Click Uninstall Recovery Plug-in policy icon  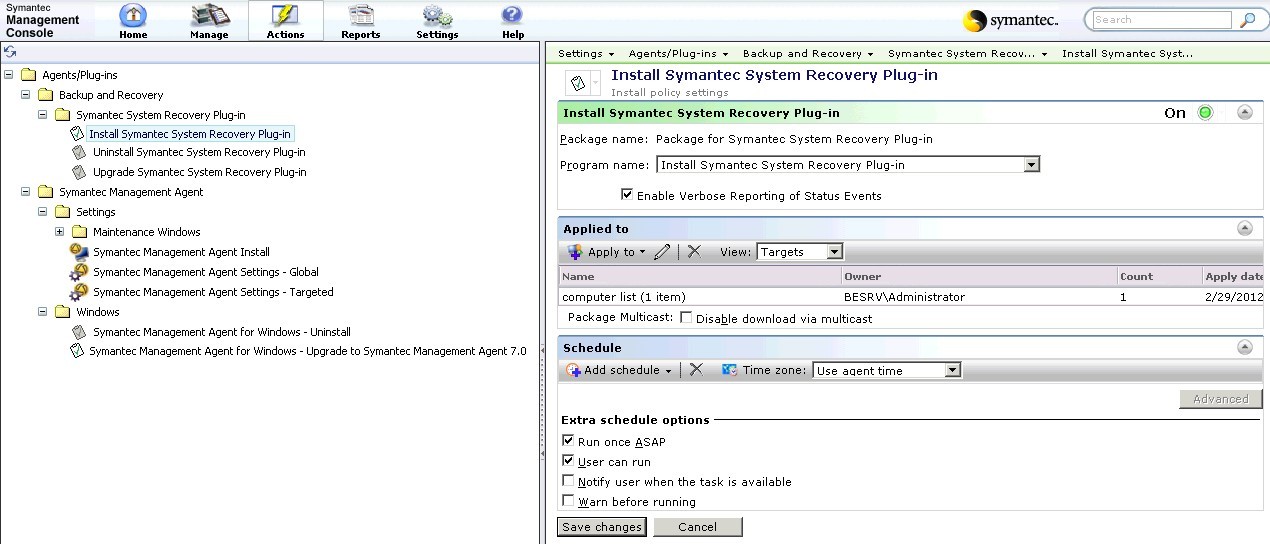tap(79, 153)
